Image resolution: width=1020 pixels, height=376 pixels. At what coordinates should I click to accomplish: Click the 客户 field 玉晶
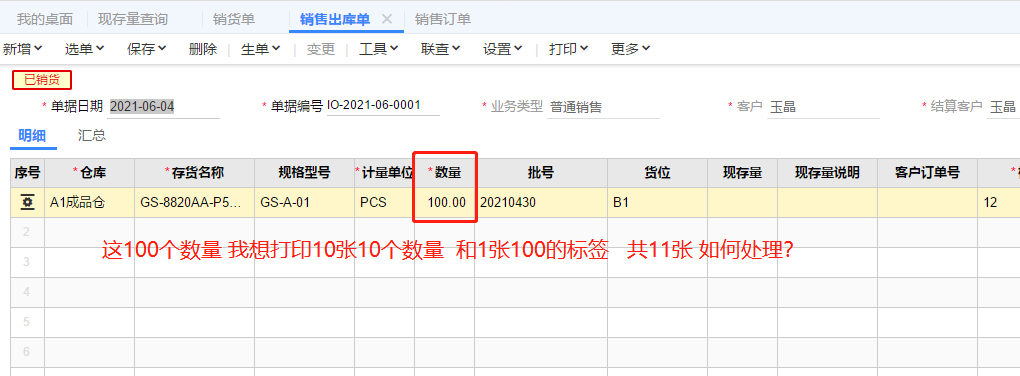(823, 107)
